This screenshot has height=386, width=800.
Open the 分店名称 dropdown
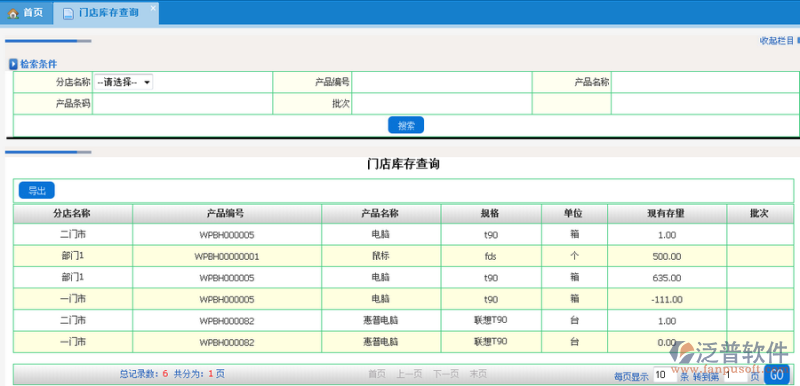pyautogui.click(x=123, y=82)
